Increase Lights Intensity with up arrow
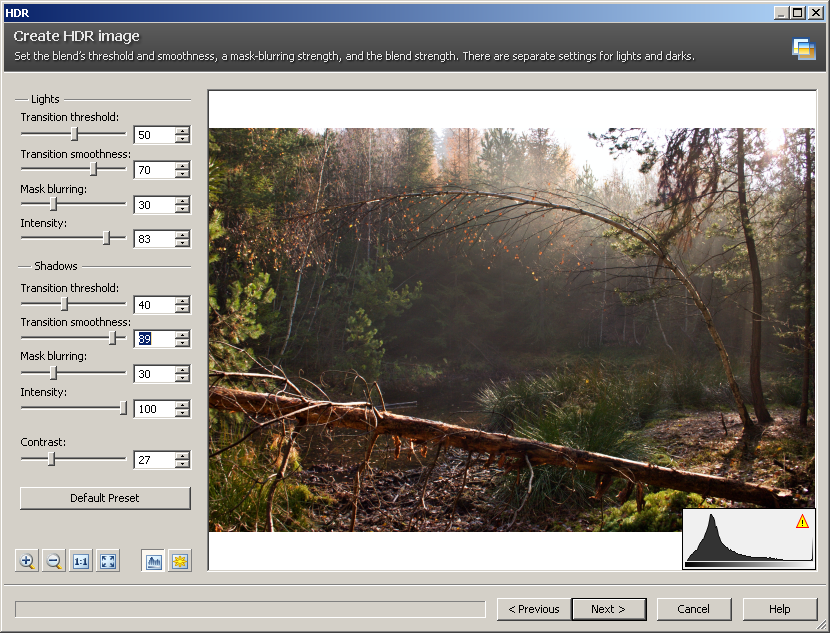Screen dimensions: 830x633 tap(183, 235)
